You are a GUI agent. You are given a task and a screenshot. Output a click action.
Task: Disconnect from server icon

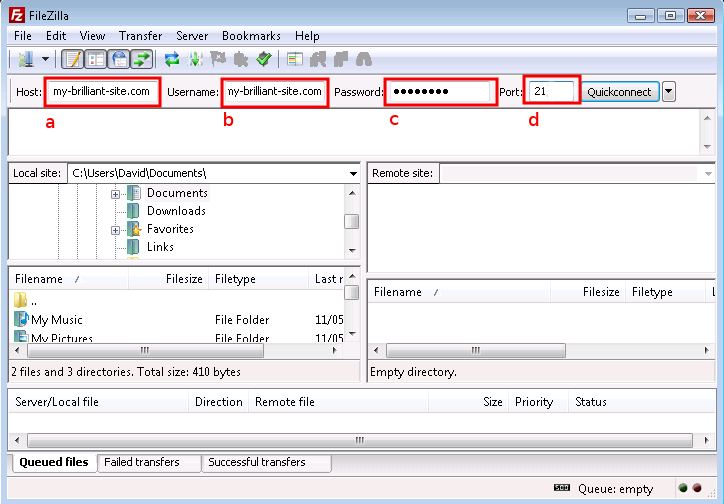(241, 59)
